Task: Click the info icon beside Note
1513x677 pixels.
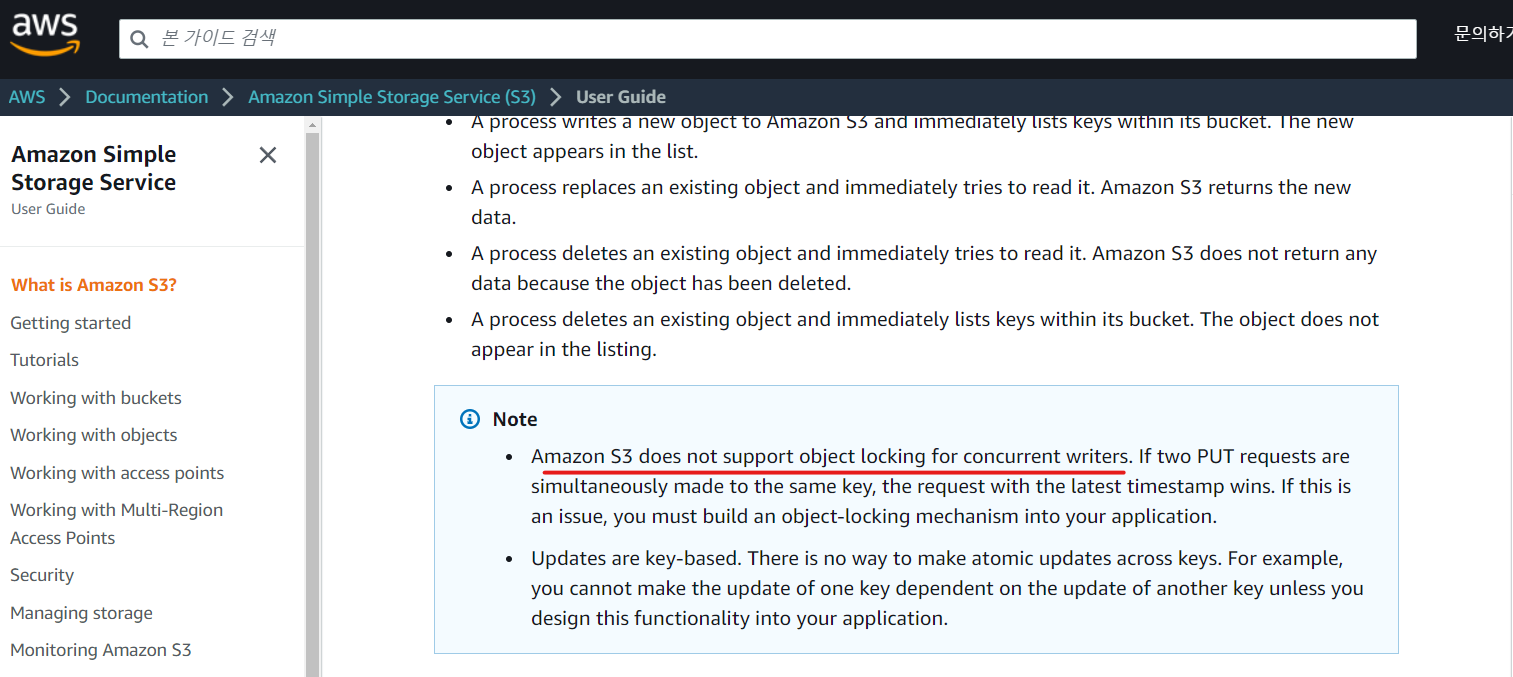Action: (470, 419)
